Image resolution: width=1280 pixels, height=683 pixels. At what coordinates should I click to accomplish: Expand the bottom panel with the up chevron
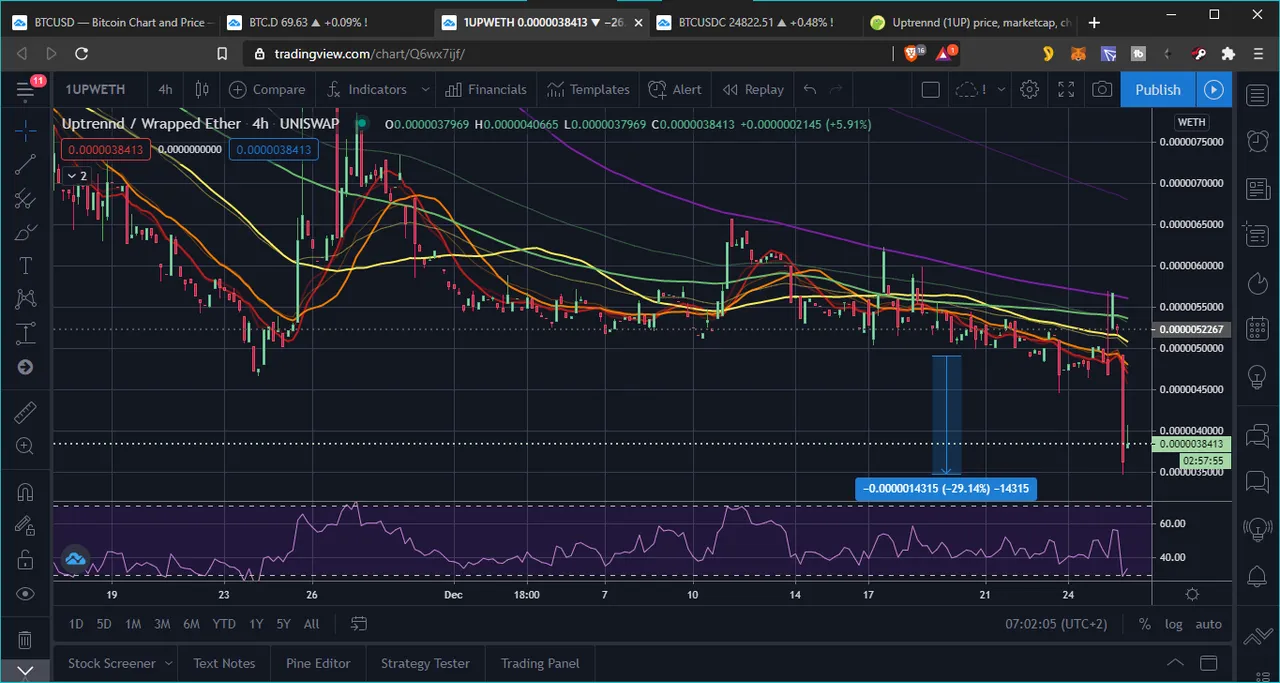point(1175,662)
